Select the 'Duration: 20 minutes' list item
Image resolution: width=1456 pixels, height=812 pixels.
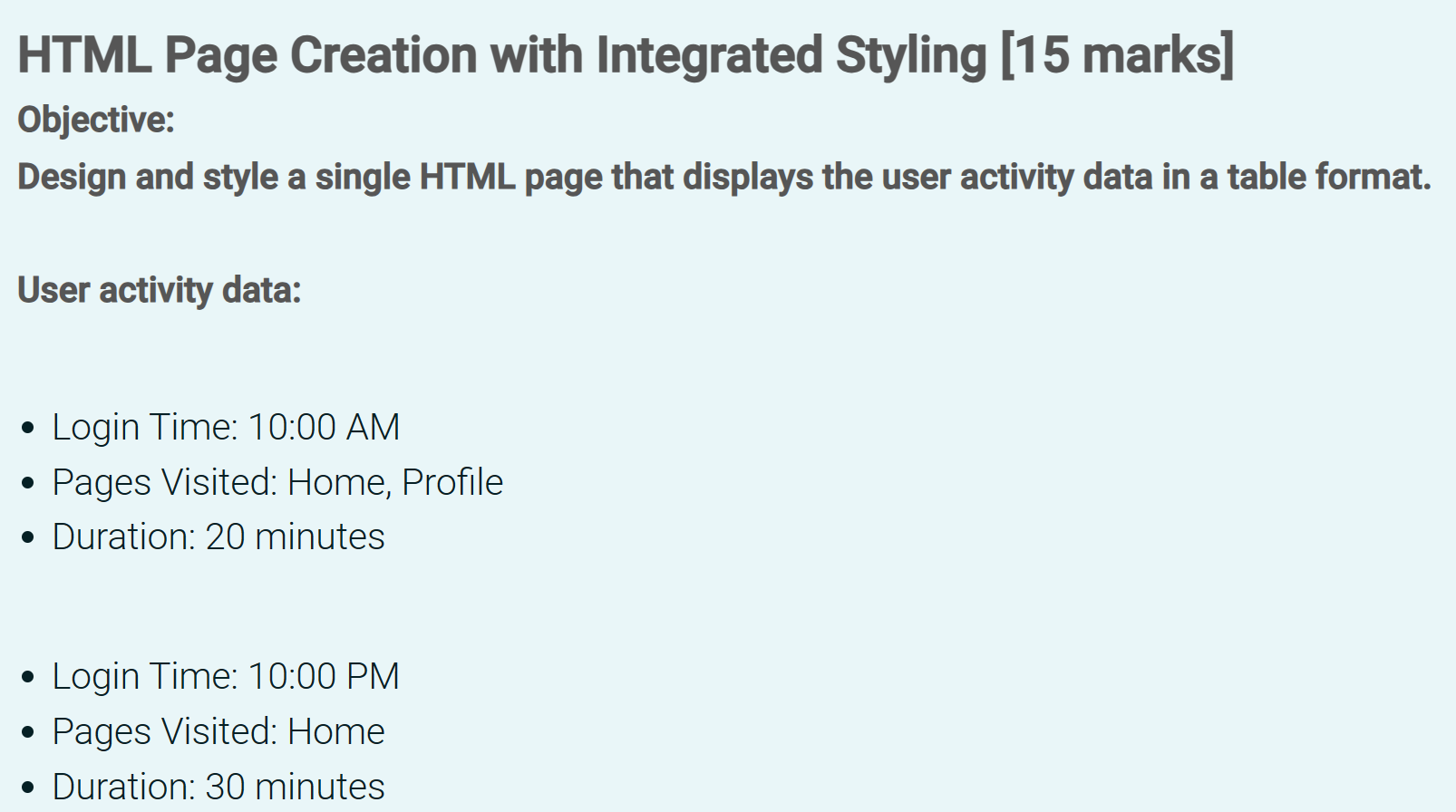point(218,537)
